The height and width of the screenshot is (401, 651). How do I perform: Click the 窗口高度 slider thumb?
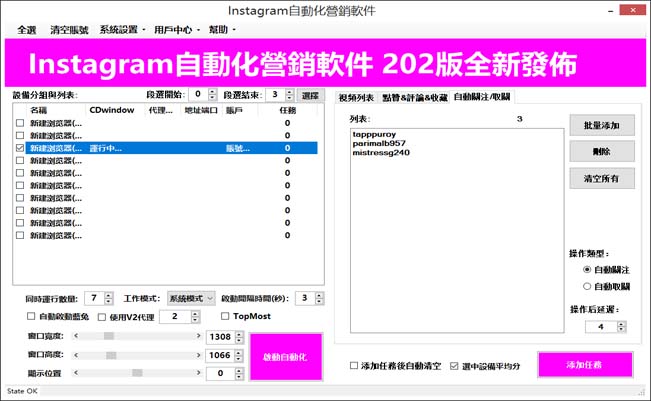tap(111, 355)
